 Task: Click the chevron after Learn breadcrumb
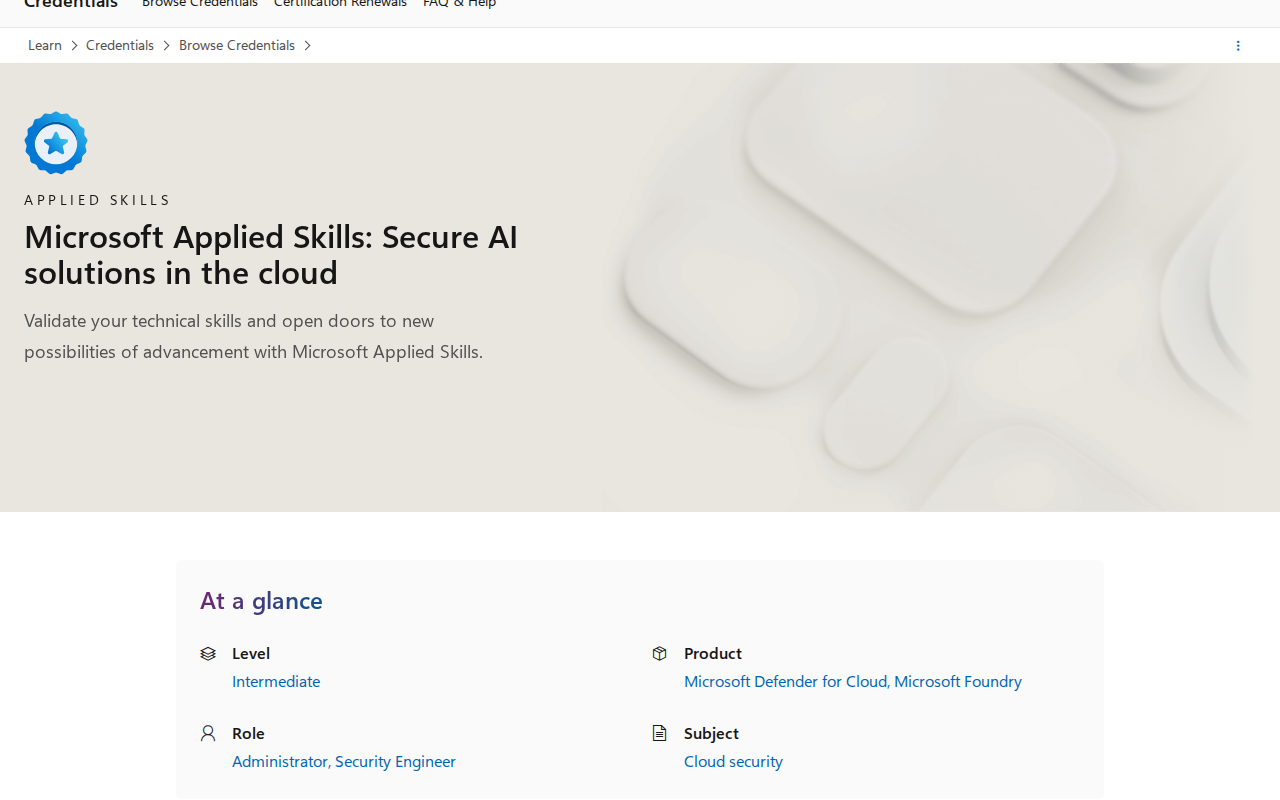(74, 46)
